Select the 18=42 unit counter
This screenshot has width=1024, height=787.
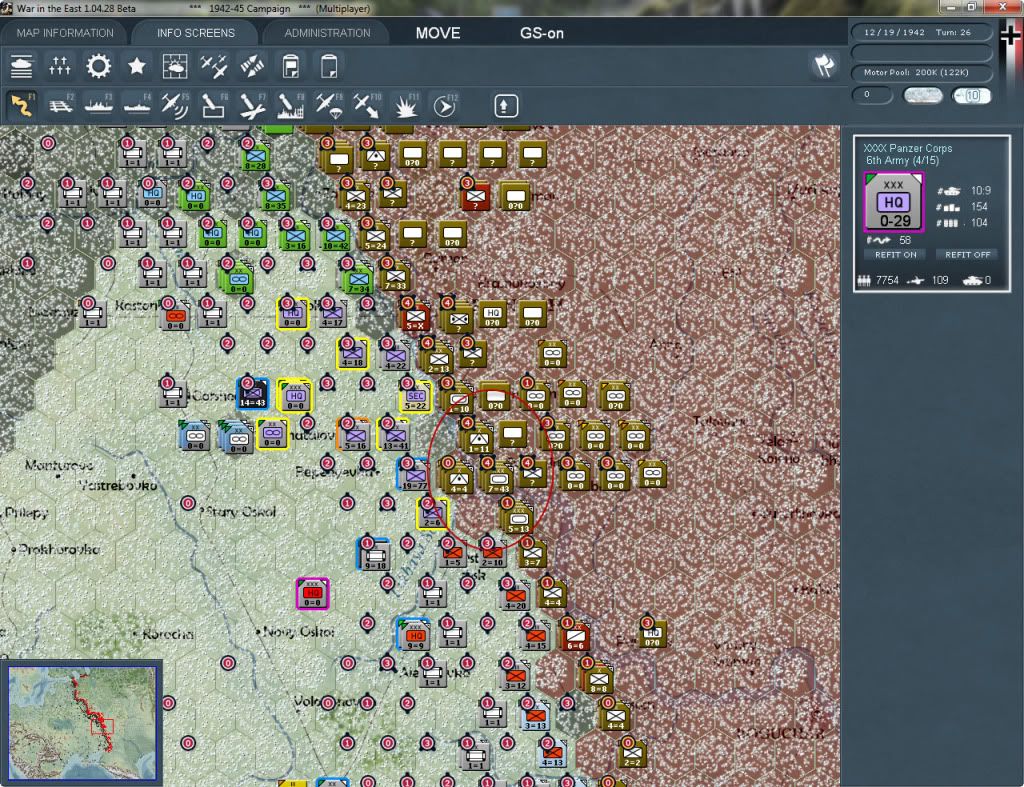335,236
